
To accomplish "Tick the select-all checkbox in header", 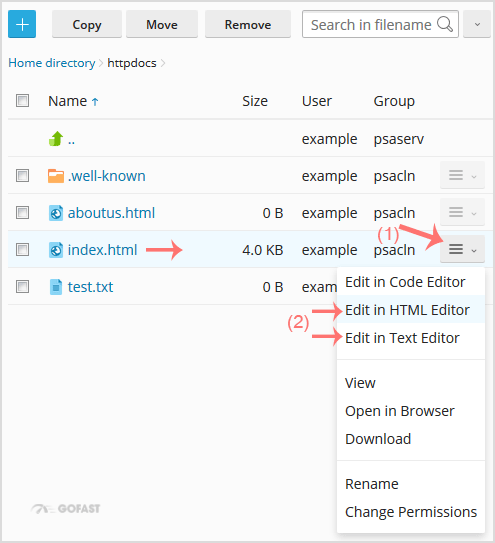I will click(x=23, y=101).
